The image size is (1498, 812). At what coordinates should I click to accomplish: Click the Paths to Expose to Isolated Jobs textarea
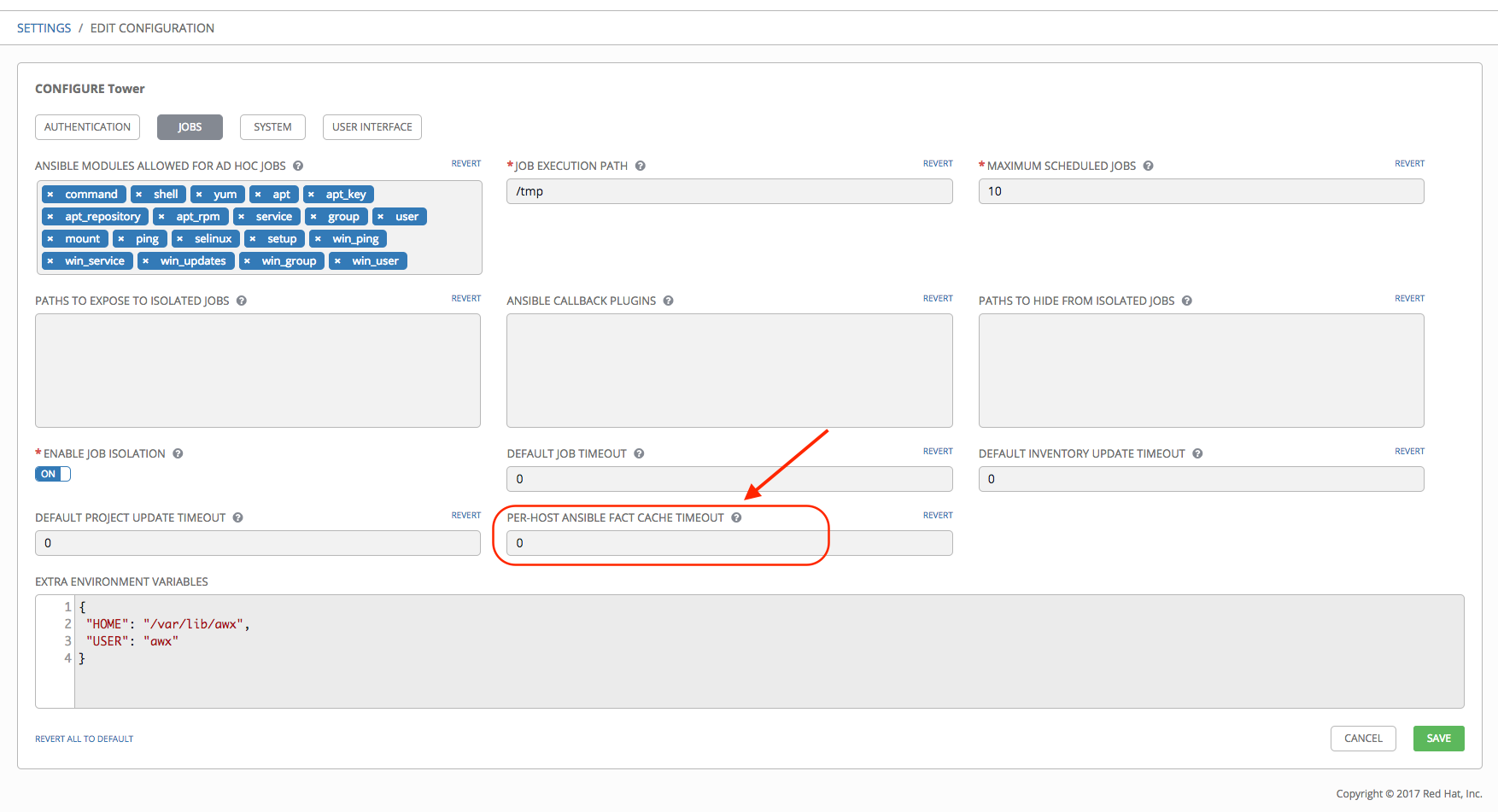click(x=258, y=371)
